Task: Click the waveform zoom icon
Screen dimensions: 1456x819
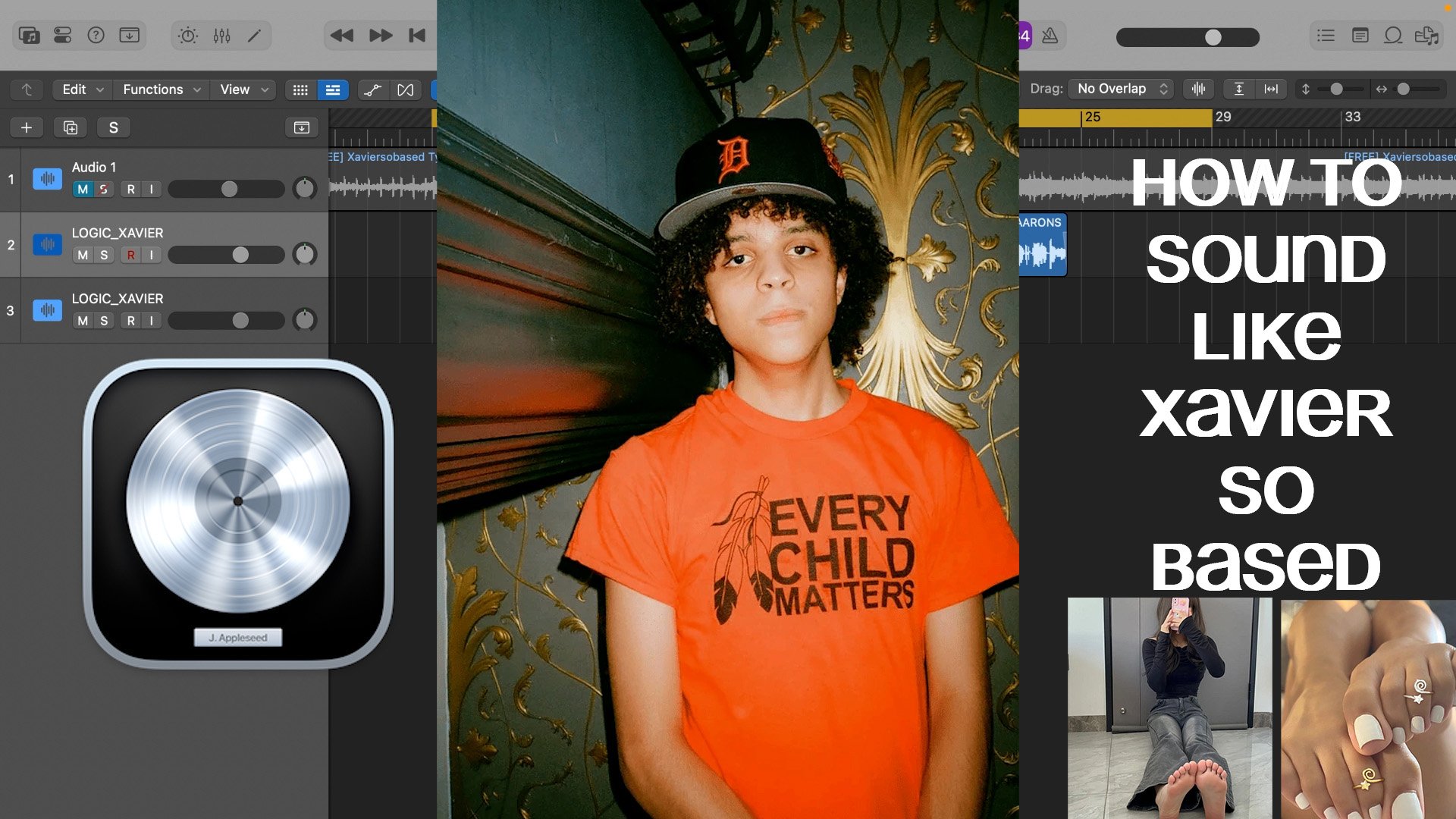Action: tap(1198, 89)
